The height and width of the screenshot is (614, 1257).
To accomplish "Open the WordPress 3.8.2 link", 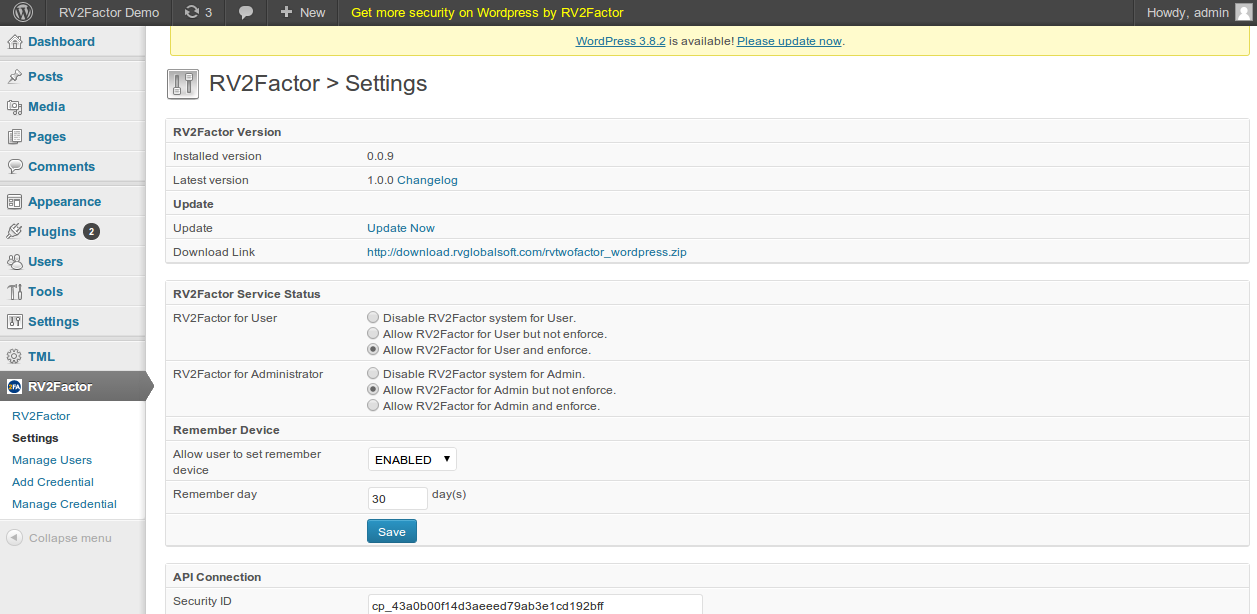I will (621, 41).
